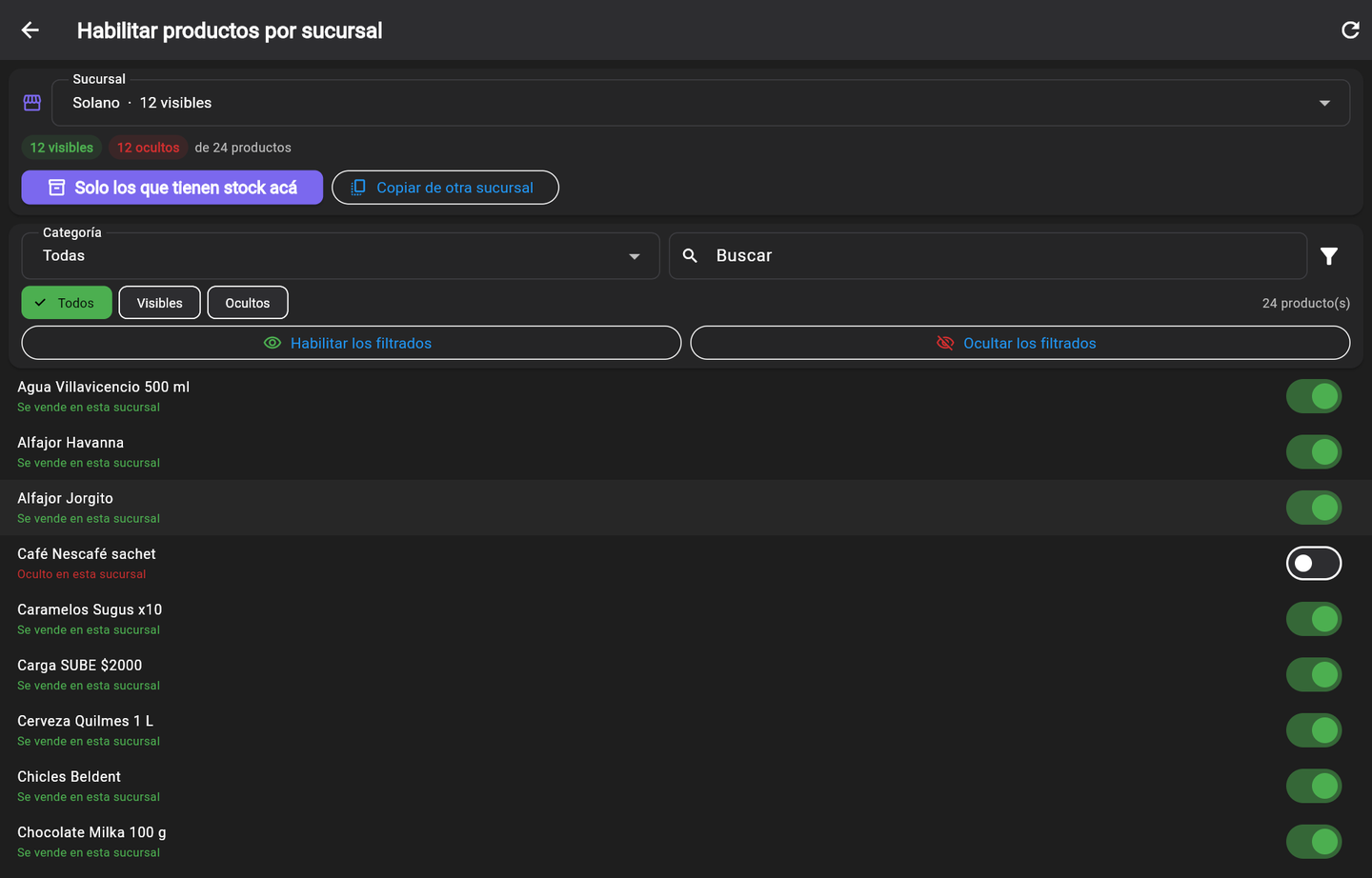Click Habilitar los filtrados button
The height and width of the screenshot is (878, 1372).
coord(352,343)
